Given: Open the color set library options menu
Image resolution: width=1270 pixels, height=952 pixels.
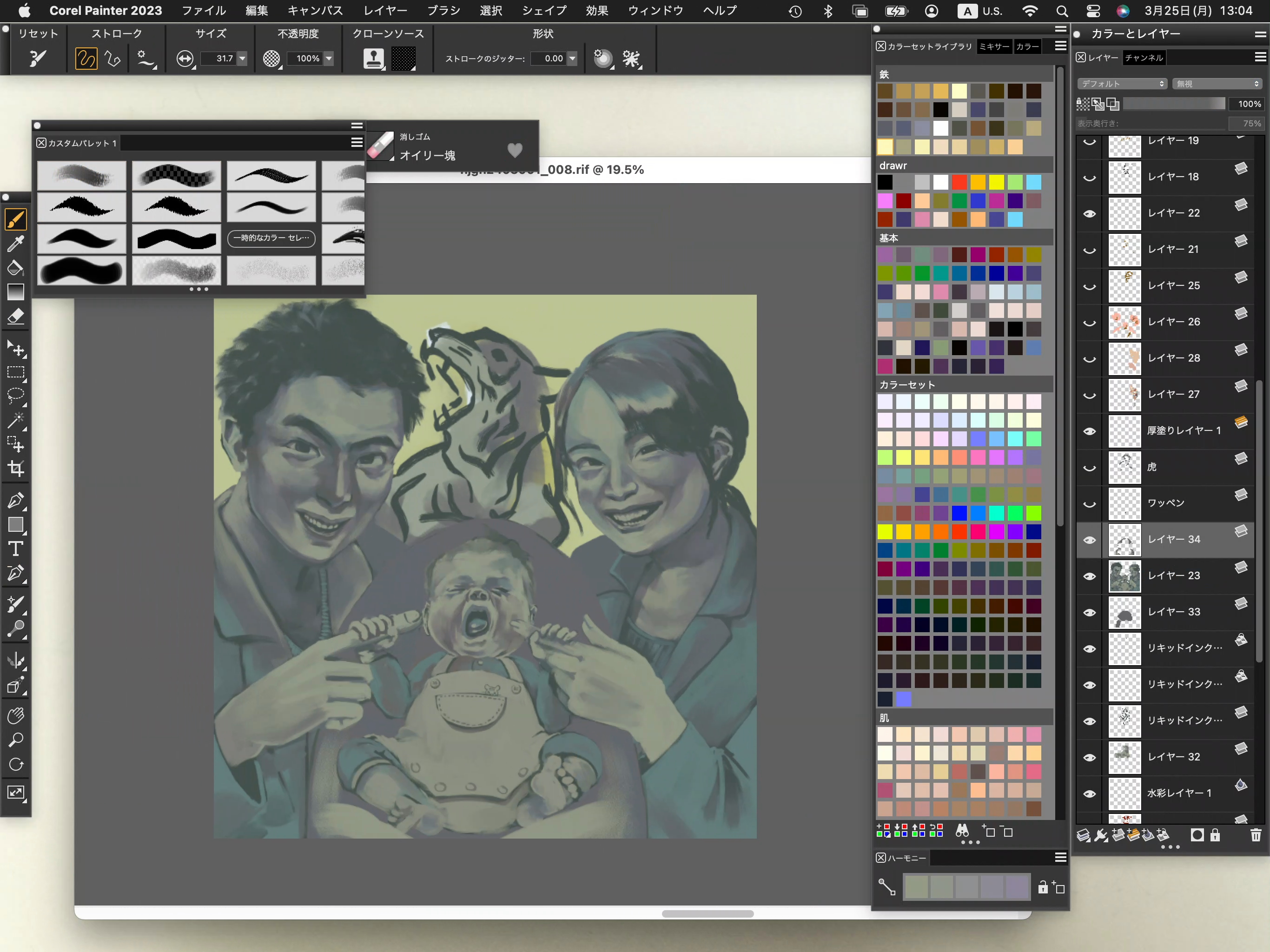Looking at the screenshot, I should tap(1060, 46).
